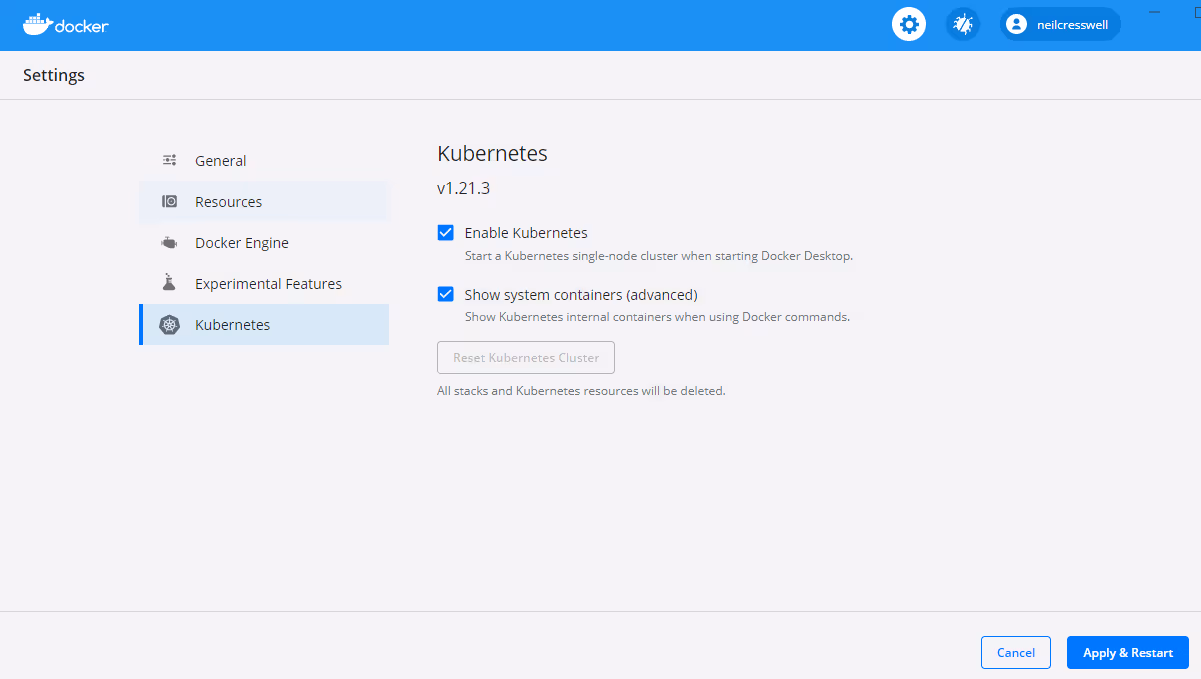Go to Docker Engine settings

[x=264, y=243]
